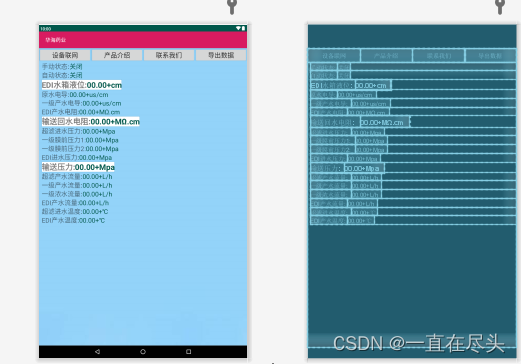Image resolution: width=521 pixels, height=364 pixels.
Task: Select the highlighted 输送压力 text row
Action: point(78,167)
